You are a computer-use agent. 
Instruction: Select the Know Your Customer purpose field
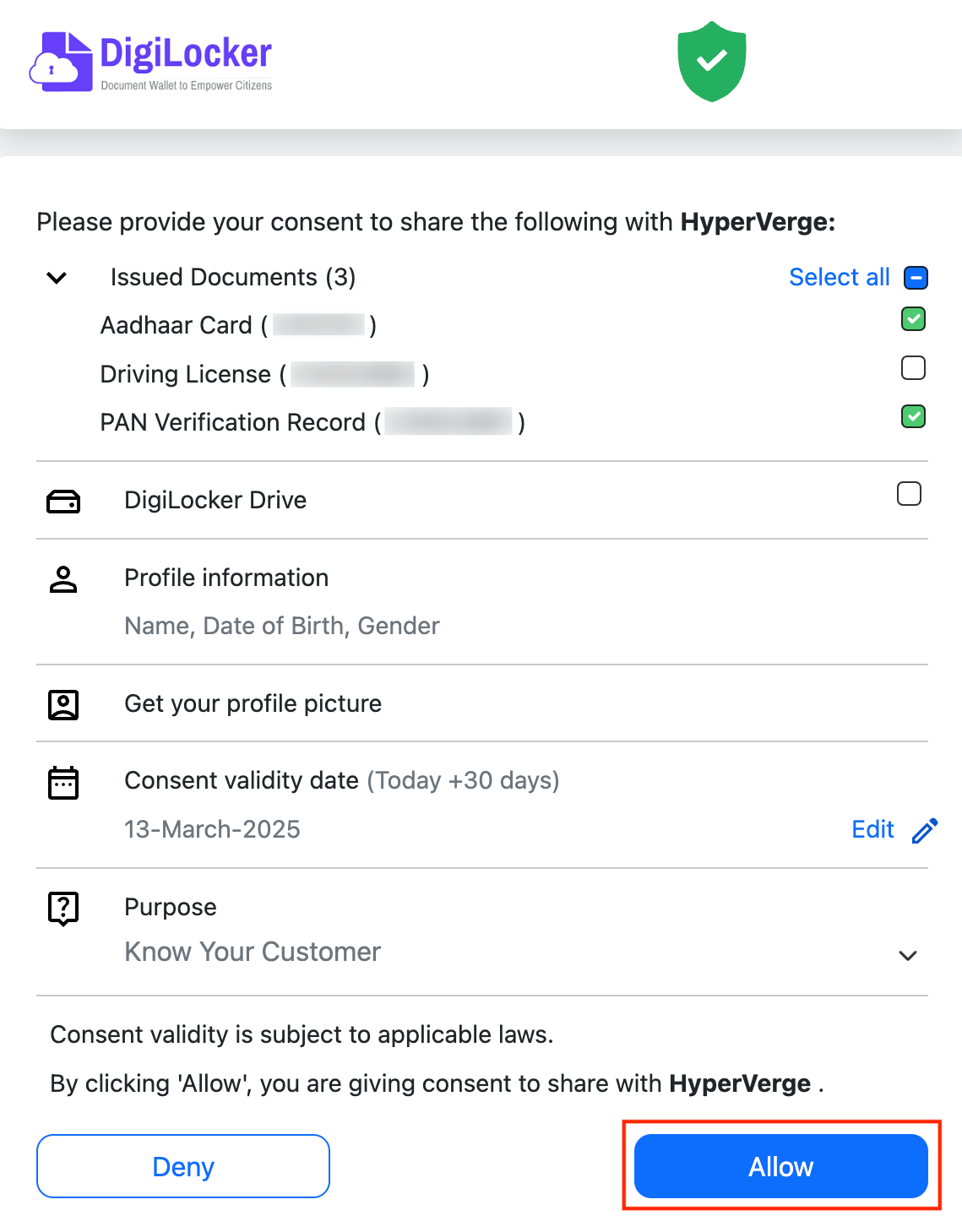[253, 952]
